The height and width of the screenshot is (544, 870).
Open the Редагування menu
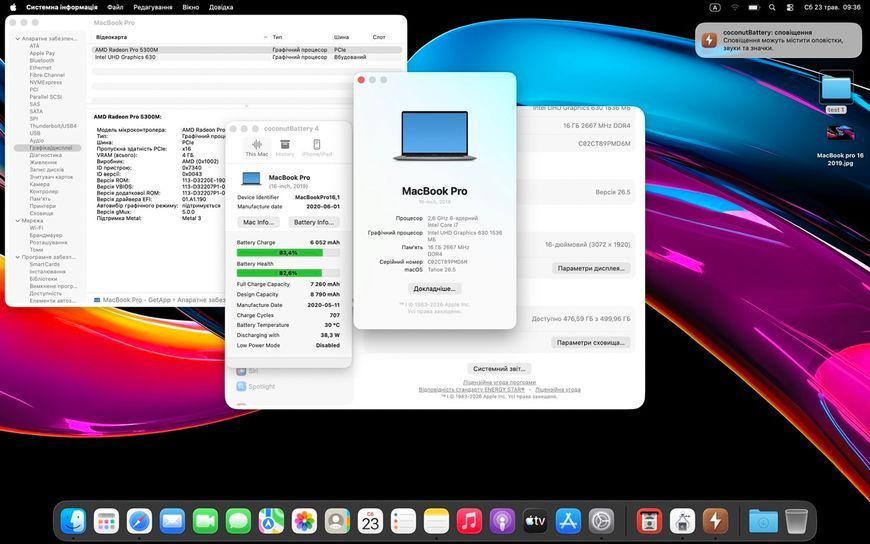[x=153, y=7]
